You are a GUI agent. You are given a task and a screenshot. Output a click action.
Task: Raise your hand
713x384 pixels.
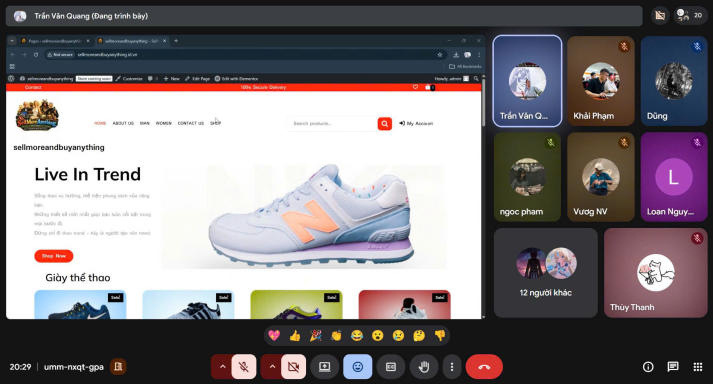[x=424, y=367]
